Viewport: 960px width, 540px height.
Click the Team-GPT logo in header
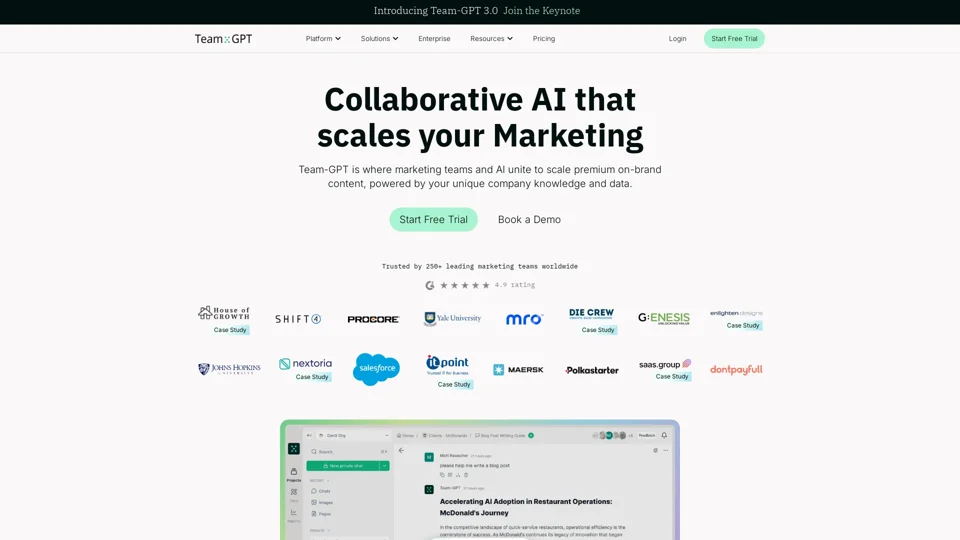point(223,39)
